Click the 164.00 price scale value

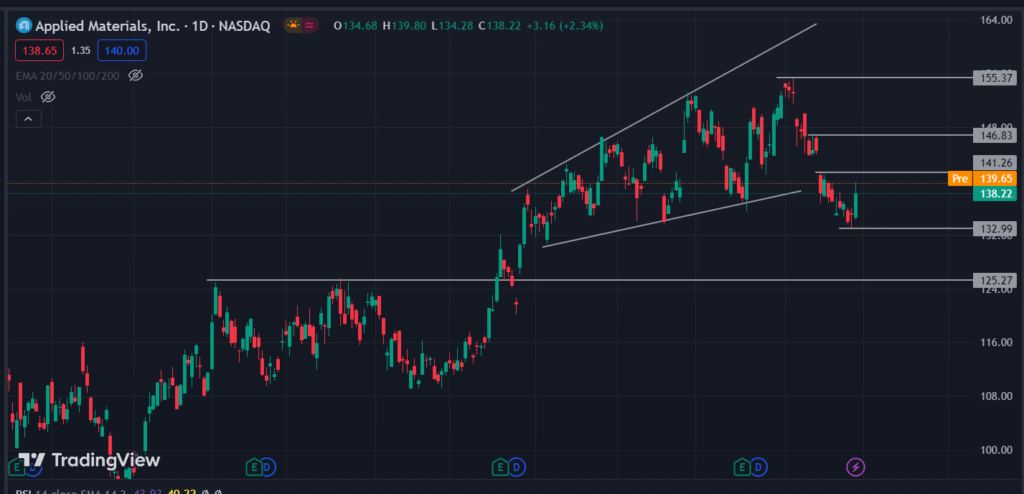pyautogui.click(x=995, y=20)
